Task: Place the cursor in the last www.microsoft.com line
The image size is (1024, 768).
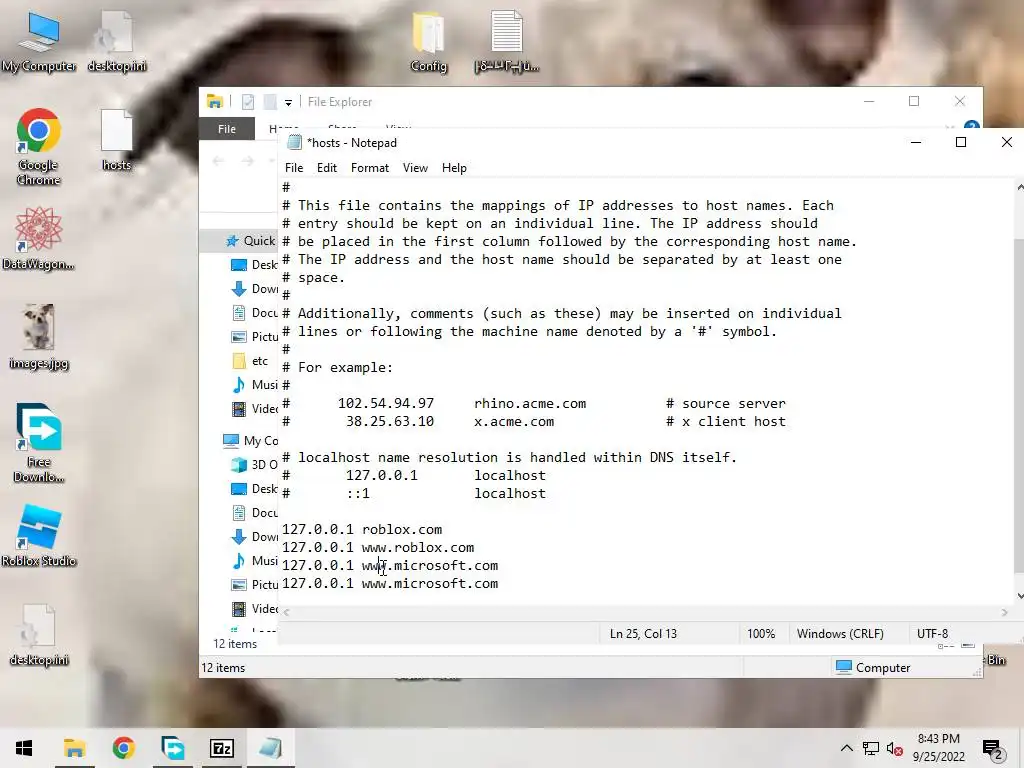Action: 390,584
